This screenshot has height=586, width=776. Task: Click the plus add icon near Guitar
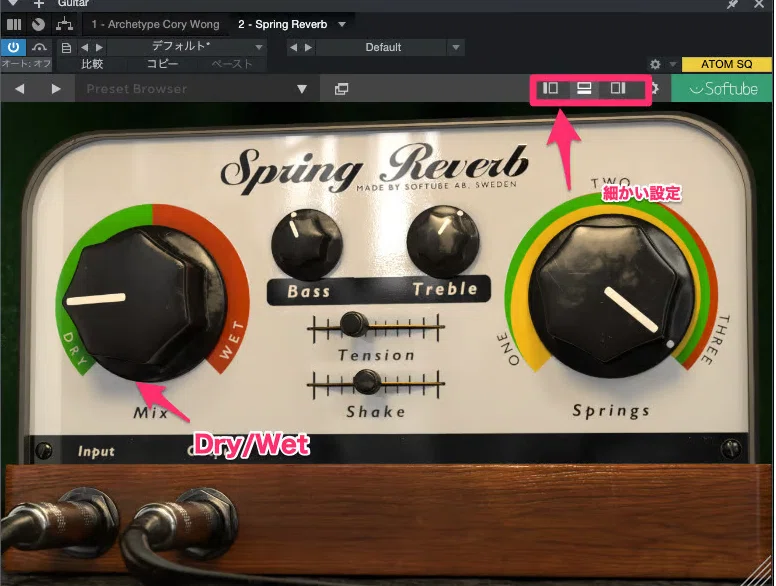(39, 4)
